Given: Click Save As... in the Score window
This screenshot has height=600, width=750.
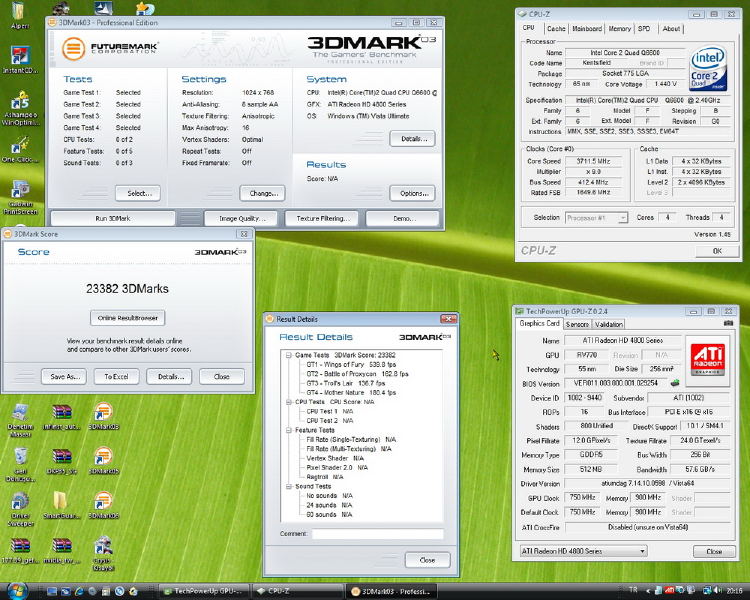Looking at the screenshot, I should [x=64, y=377].
